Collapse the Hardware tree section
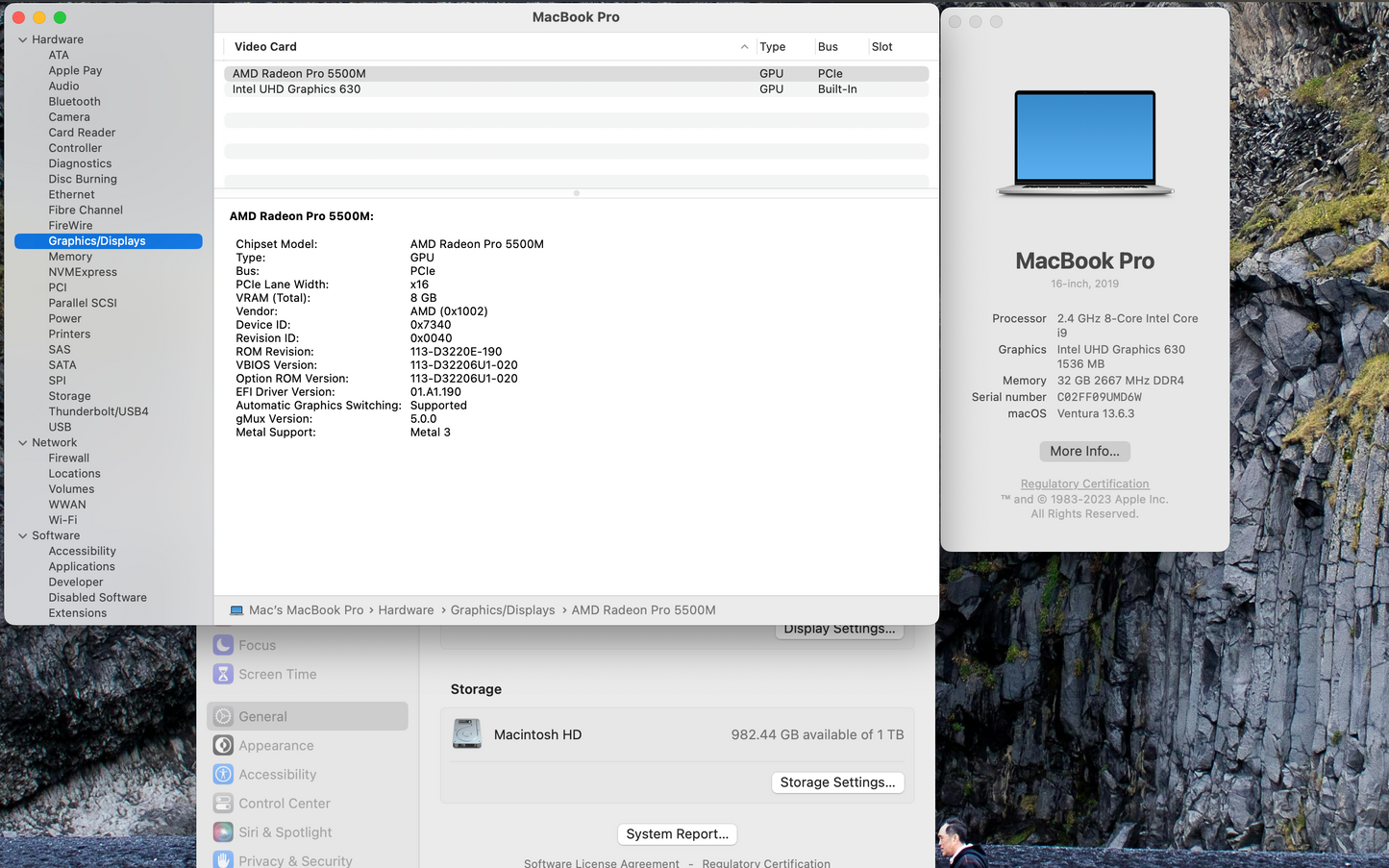 pos(23,39)
